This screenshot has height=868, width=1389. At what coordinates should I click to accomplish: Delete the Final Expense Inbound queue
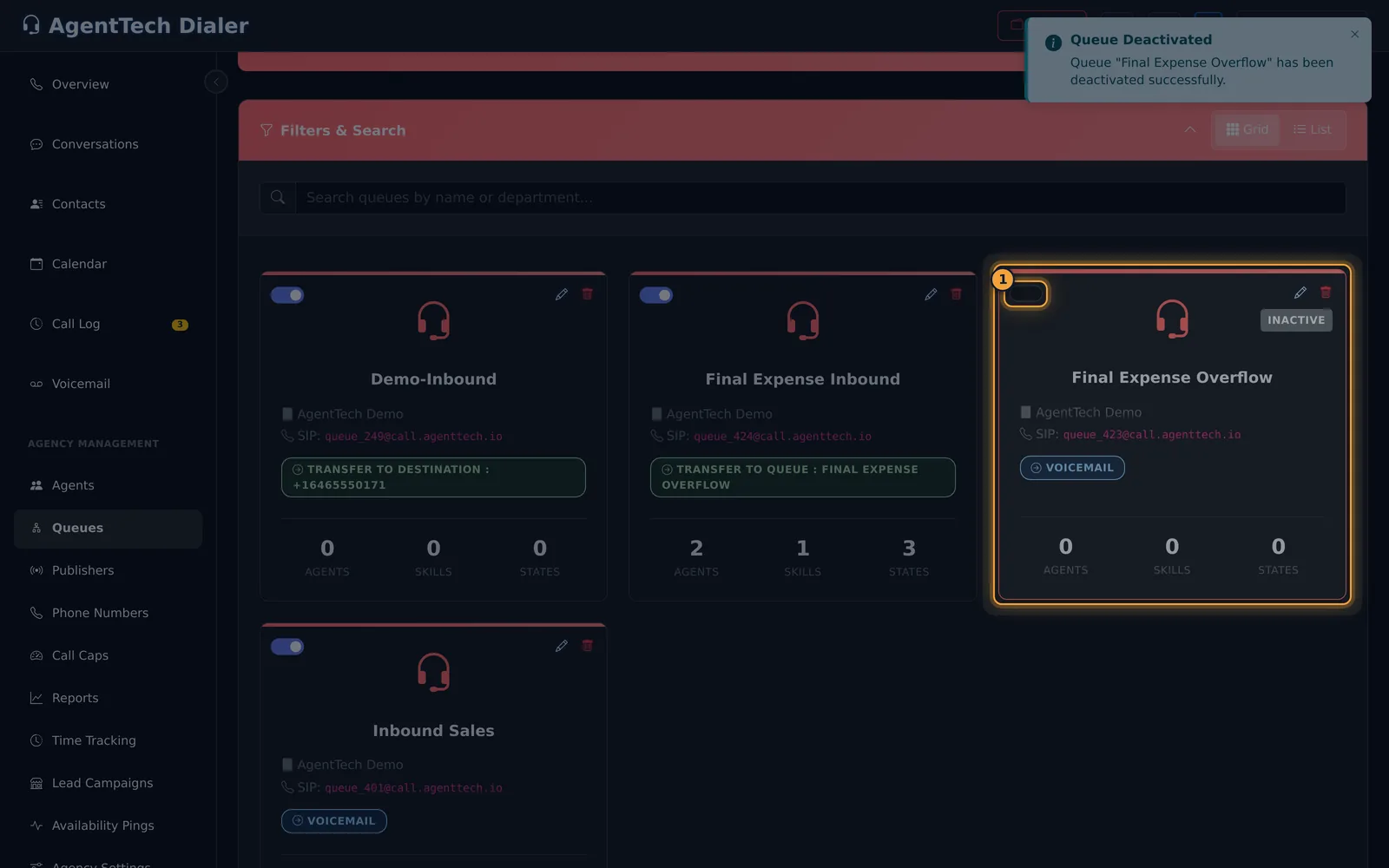[x=957, y=294]
